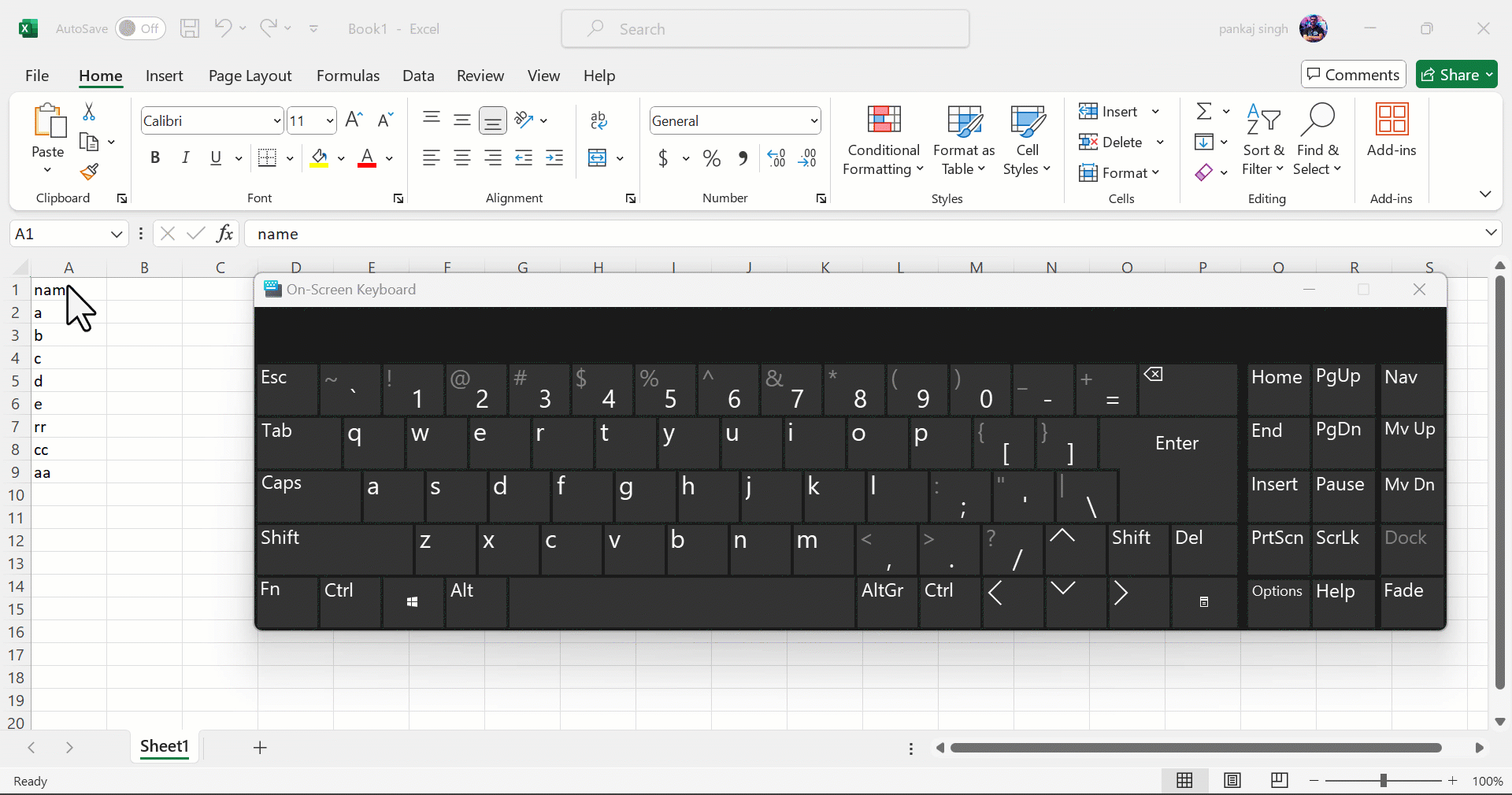
Task: Add a new worksheet with plus button
Action: pos(260,747)
